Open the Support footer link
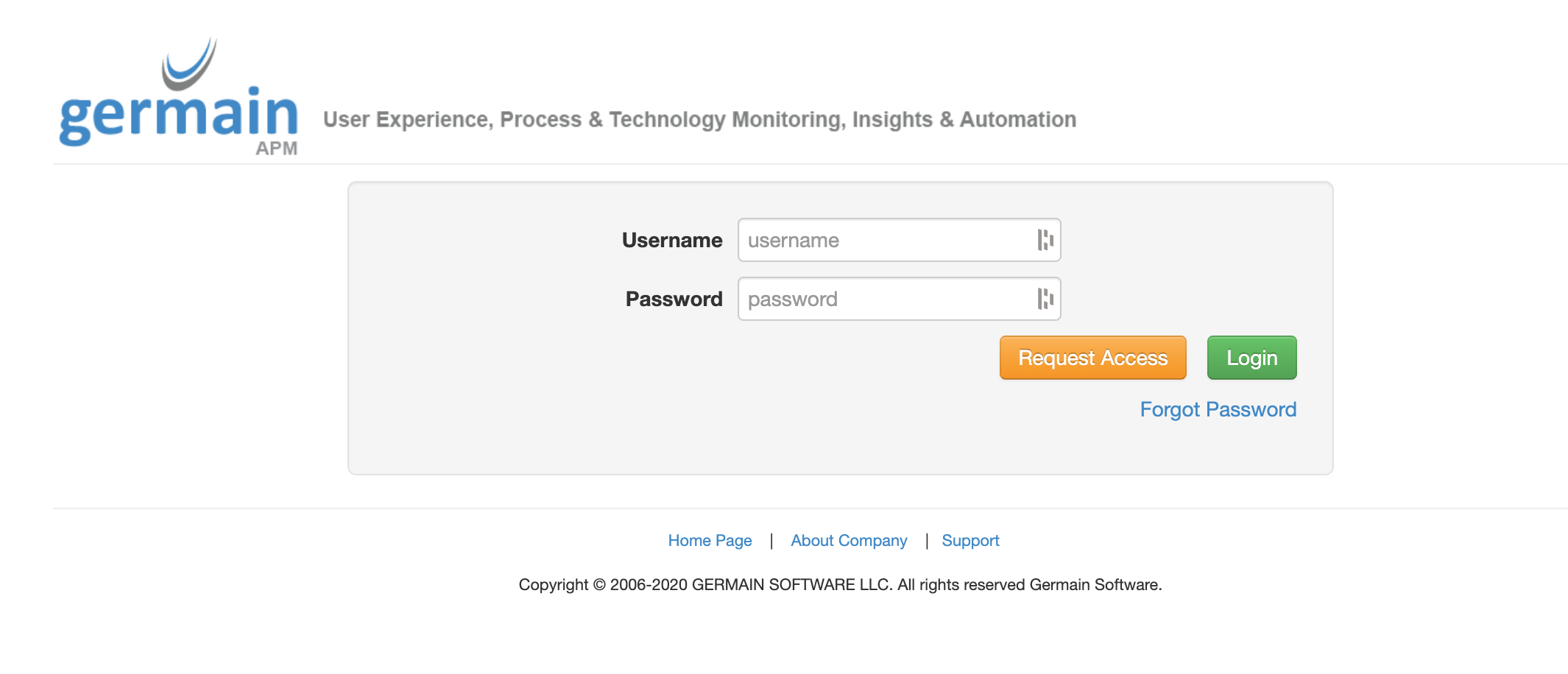 coord(970,541)
